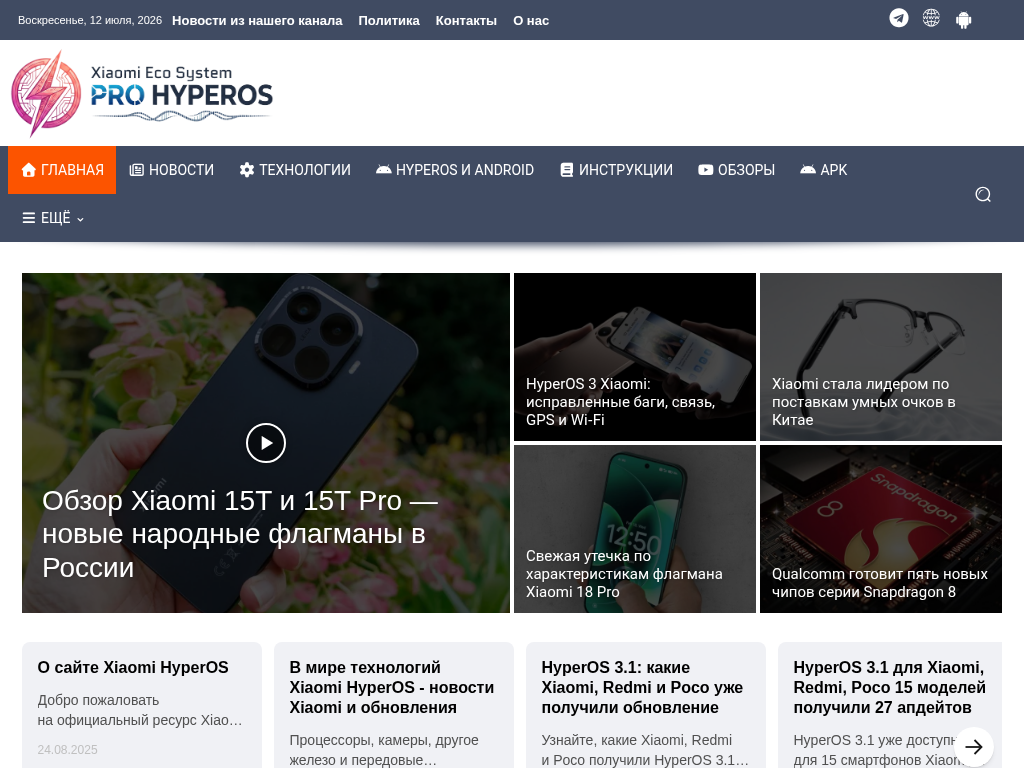
Task: Open the Новости section
Action: (x=172, y=170)
